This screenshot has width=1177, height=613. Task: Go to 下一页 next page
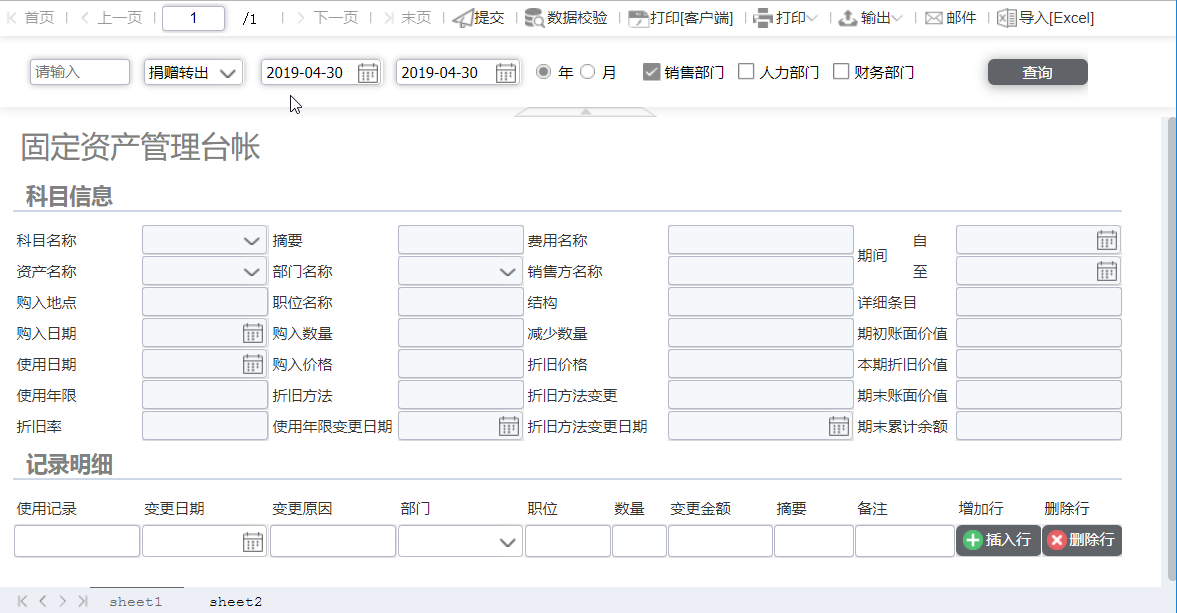(327, 18)
